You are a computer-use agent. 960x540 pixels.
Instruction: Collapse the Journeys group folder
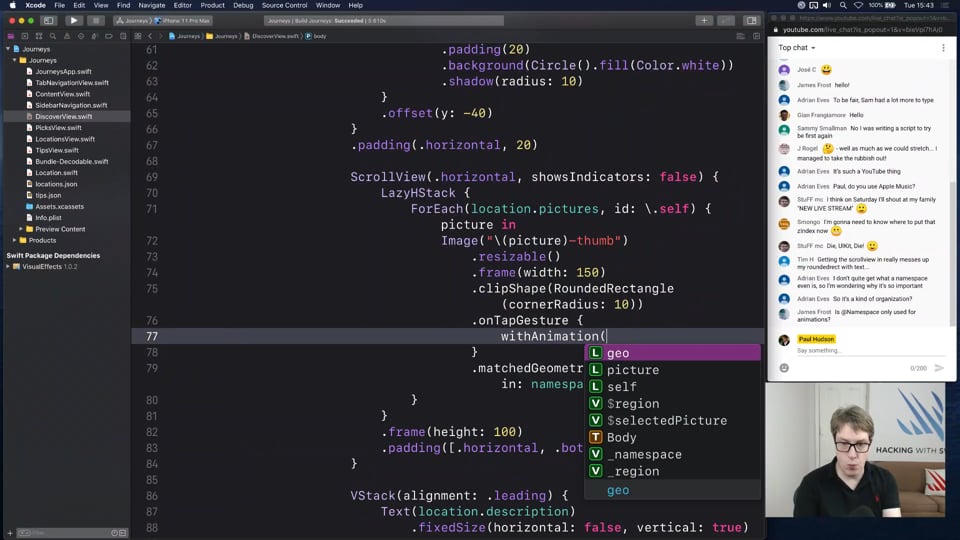pos(15,60)
